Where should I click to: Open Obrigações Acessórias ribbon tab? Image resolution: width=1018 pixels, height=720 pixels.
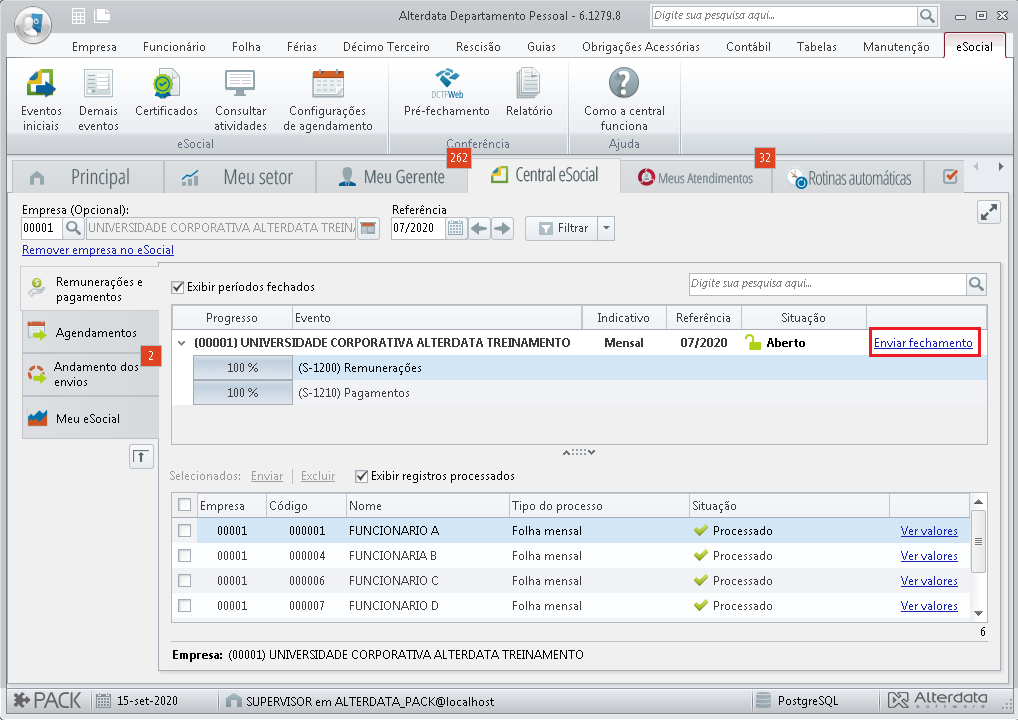pyautogui.click(x=641, y=47)
